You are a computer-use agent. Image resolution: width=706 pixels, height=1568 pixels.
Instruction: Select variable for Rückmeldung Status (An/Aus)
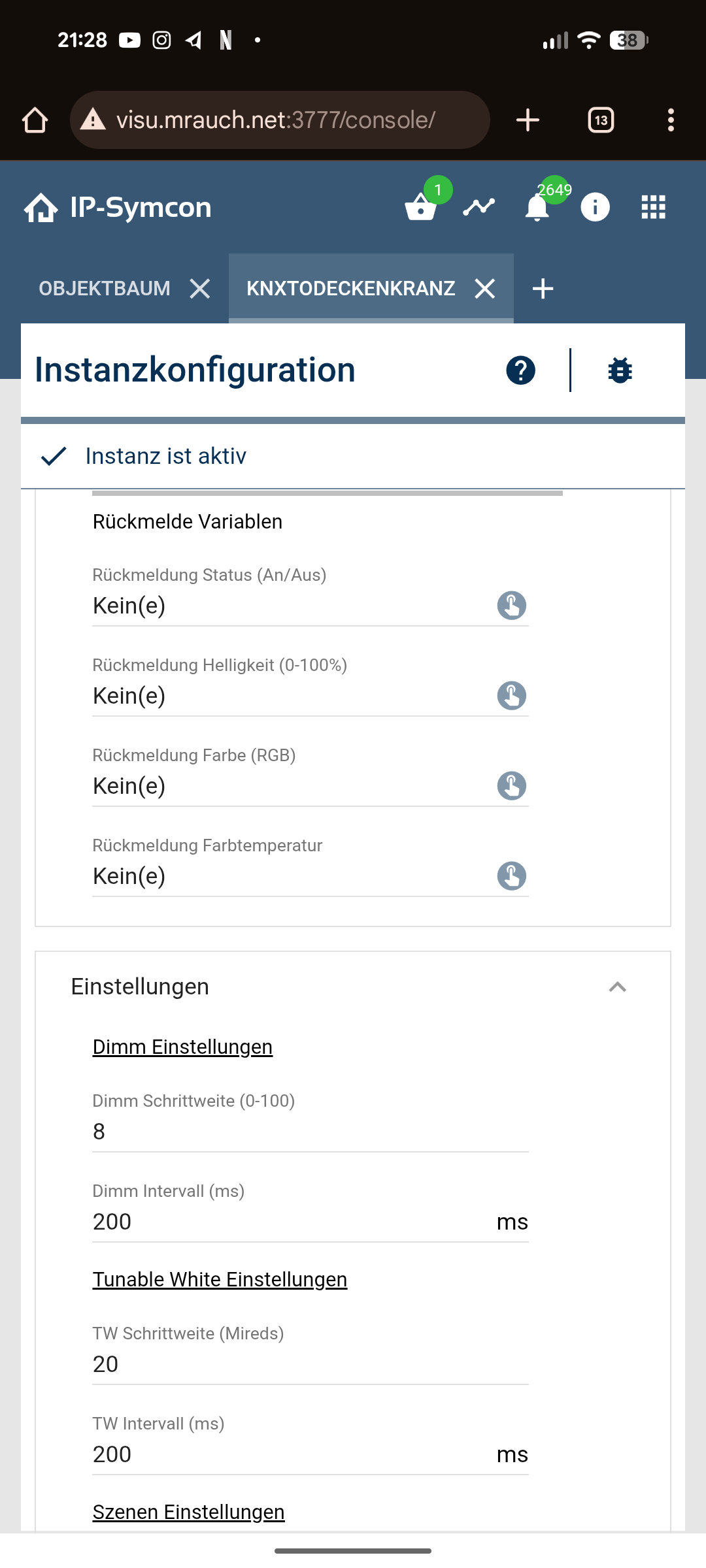tap(511, 605)
